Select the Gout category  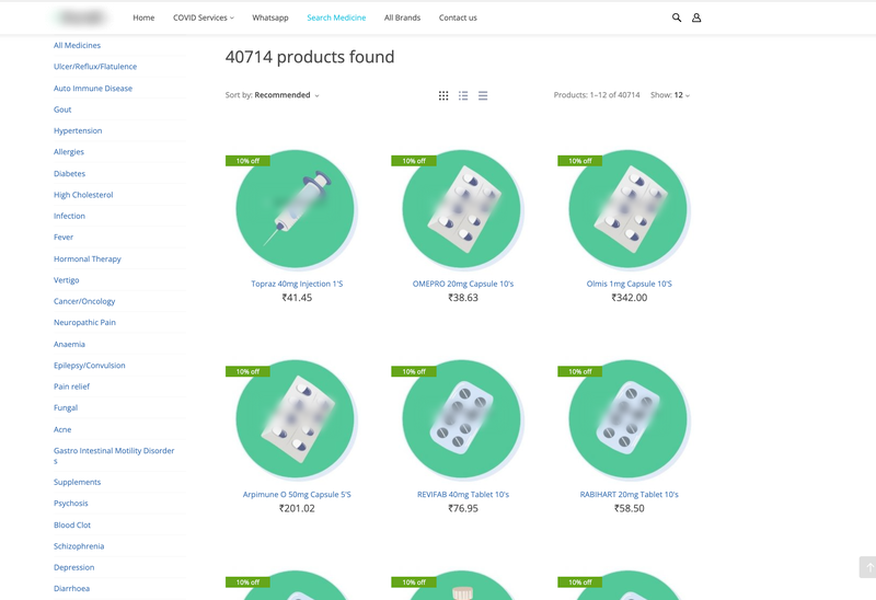[63, 109]
